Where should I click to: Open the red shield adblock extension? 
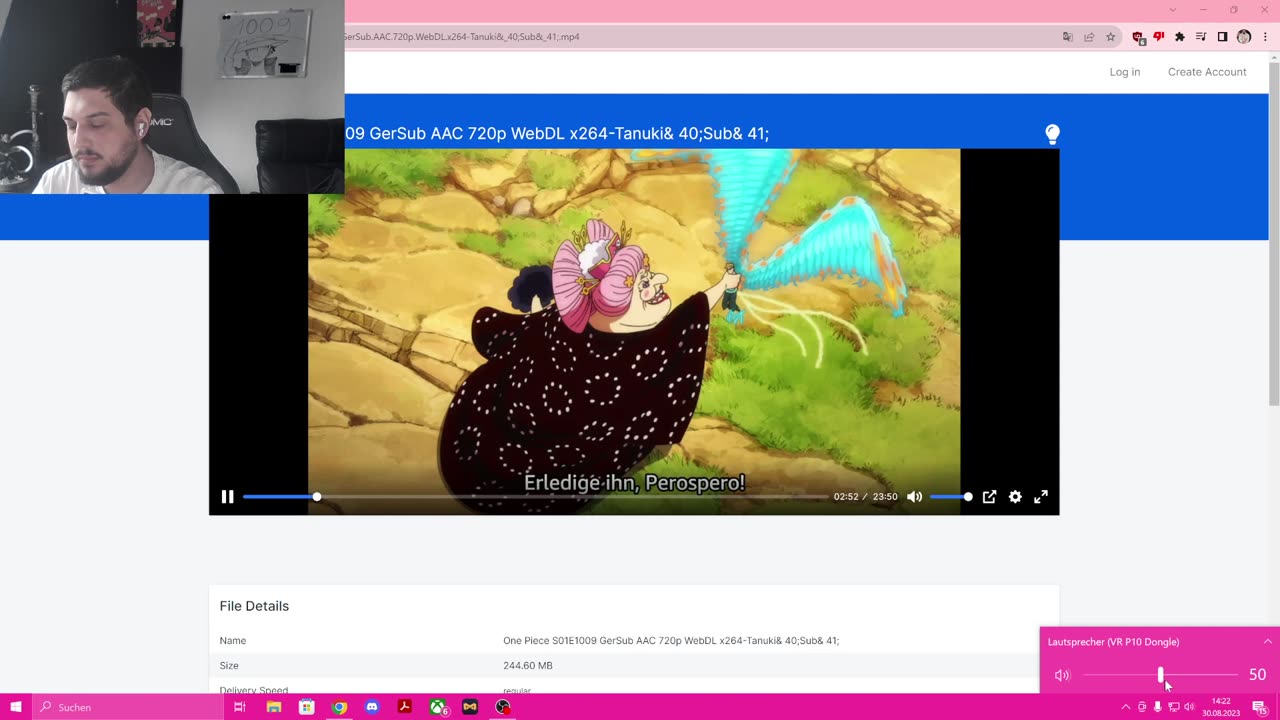[1138, 37]
